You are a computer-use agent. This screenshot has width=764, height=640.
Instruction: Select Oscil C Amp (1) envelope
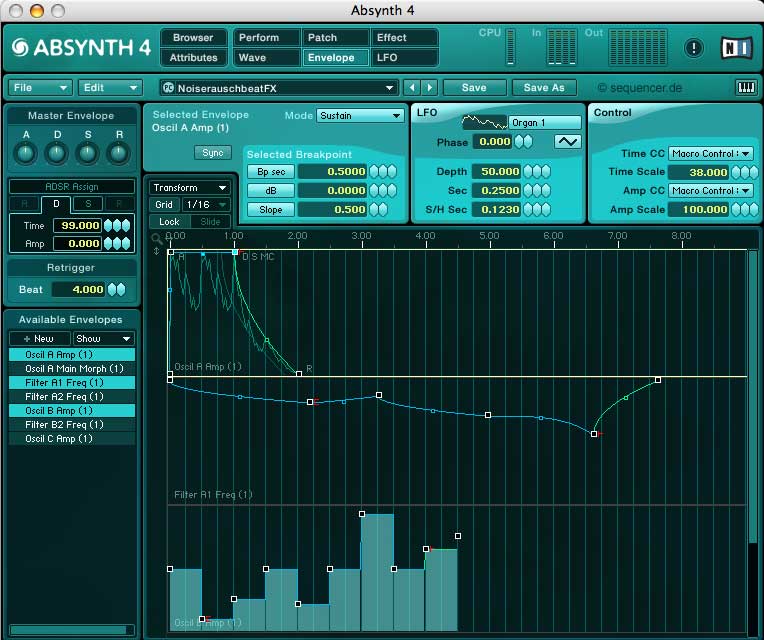pos(72,438)
